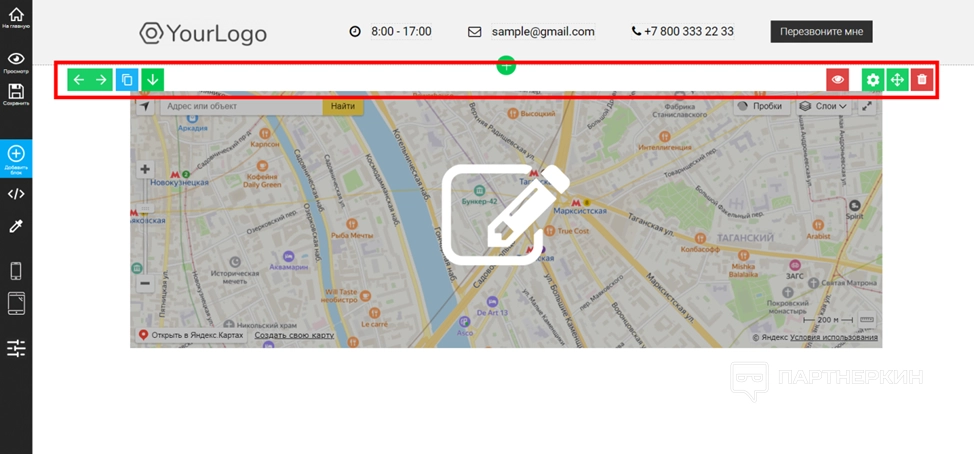The image size is (974, 454).
Task: Go to home via На главную icon
Action: [16, 17]
